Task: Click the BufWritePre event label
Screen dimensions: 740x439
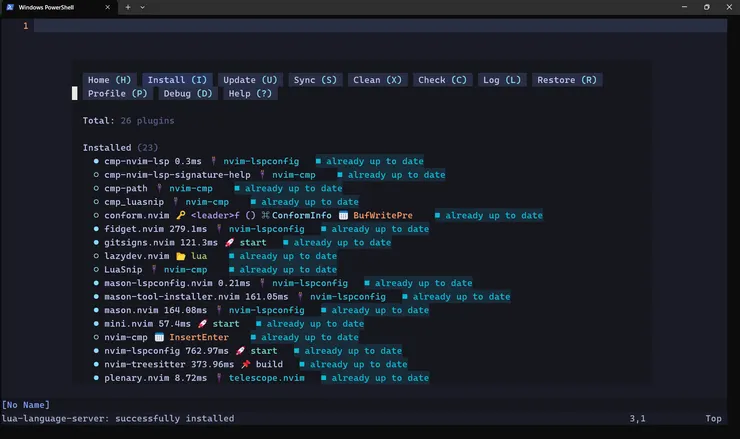Action: (x=383, y=215)
